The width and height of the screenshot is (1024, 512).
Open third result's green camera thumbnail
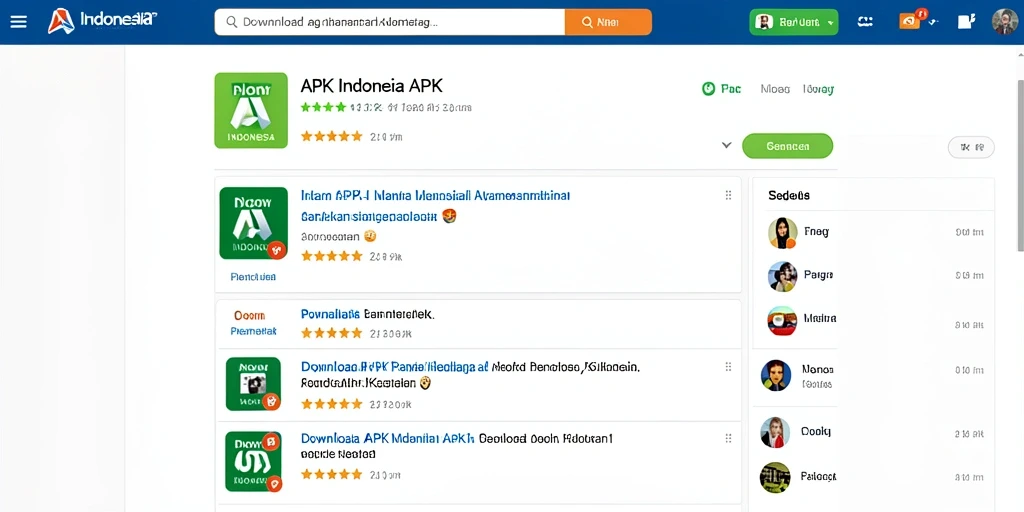(253, 384)
